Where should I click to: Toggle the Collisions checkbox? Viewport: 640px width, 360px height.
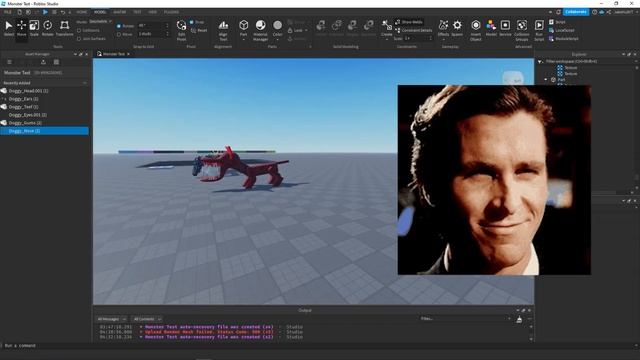click(79, 30)
